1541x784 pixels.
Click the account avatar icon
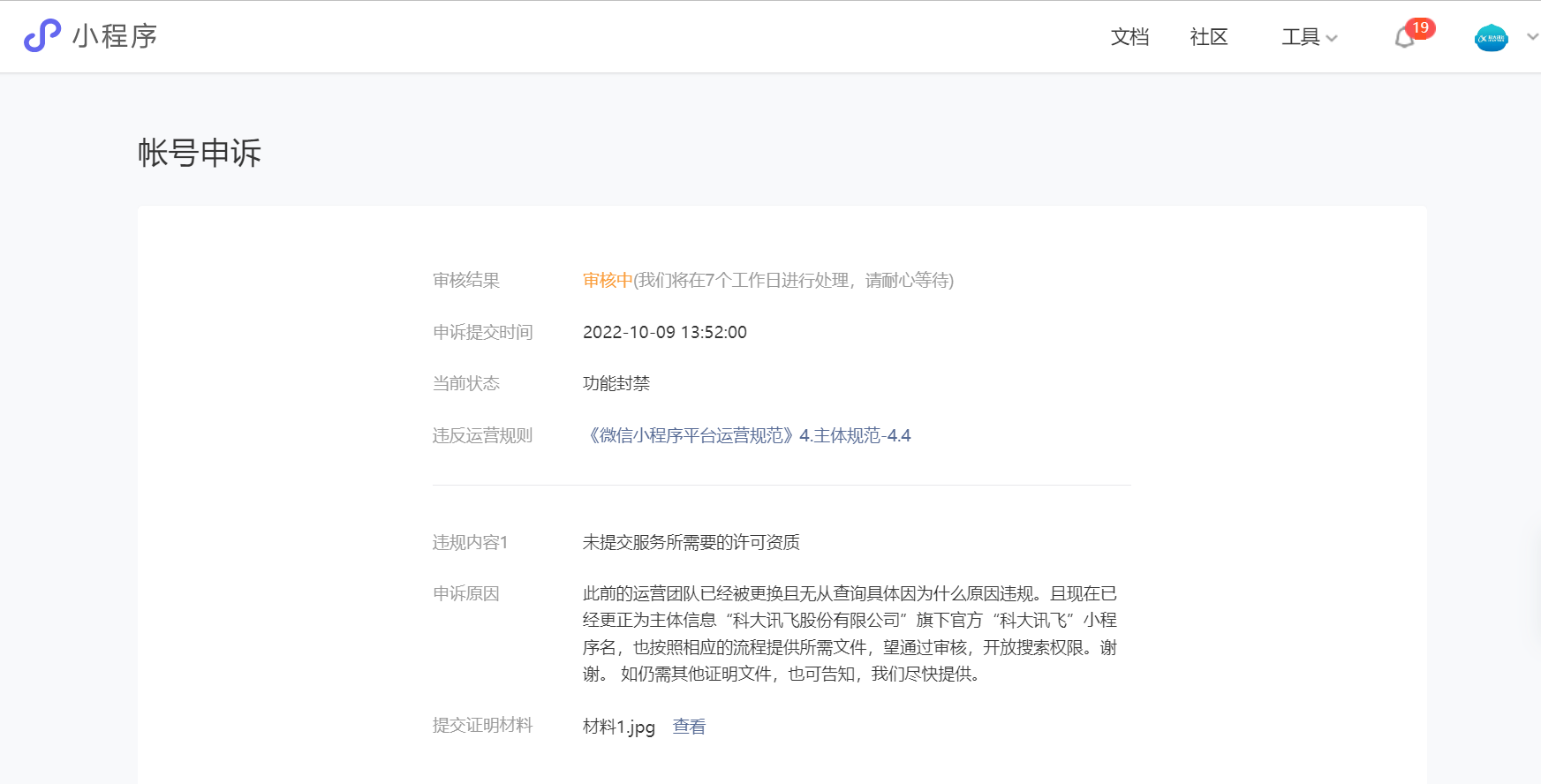pyautogui.click(x=1492, y=38)
